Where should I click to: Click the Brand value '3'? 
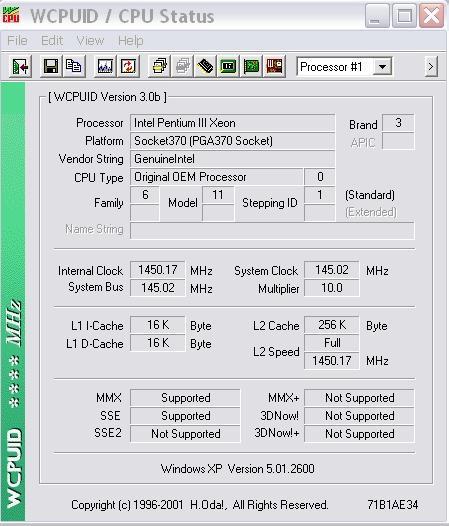click(398, 123)
